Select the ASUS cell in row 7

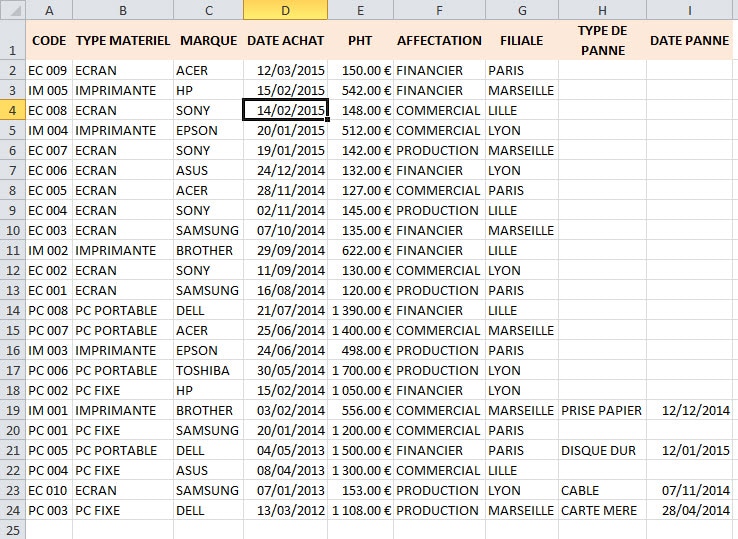(x=209, y=170)
